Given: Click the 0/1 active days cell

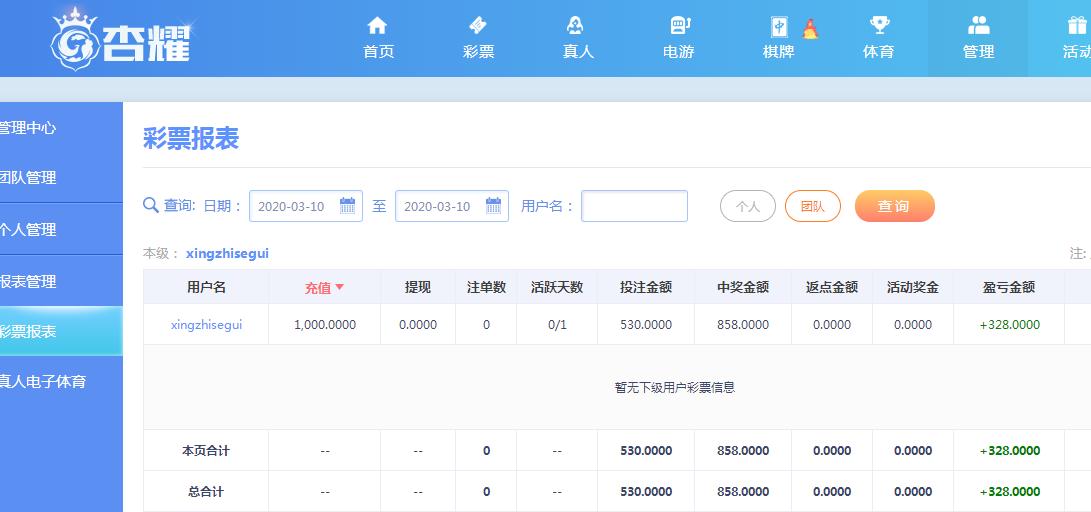Looking at the screenshot, I should (x=557, y=325).
